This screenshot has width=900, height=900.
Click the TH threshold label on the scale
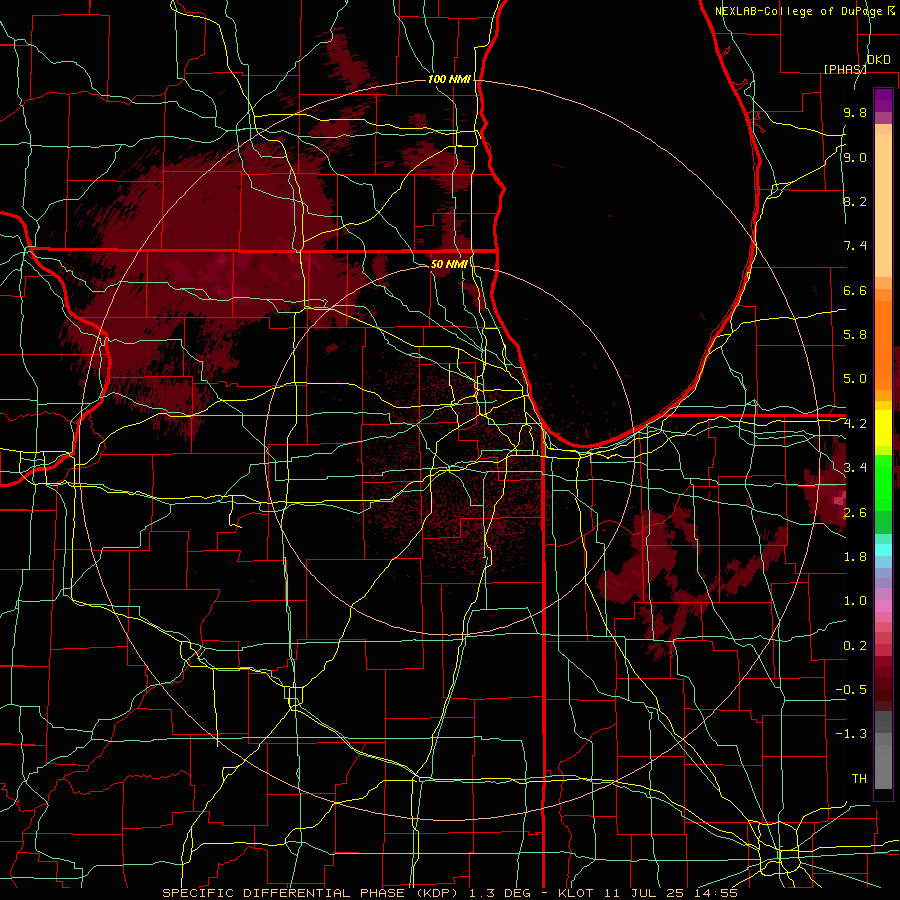[x=859, y=779]
